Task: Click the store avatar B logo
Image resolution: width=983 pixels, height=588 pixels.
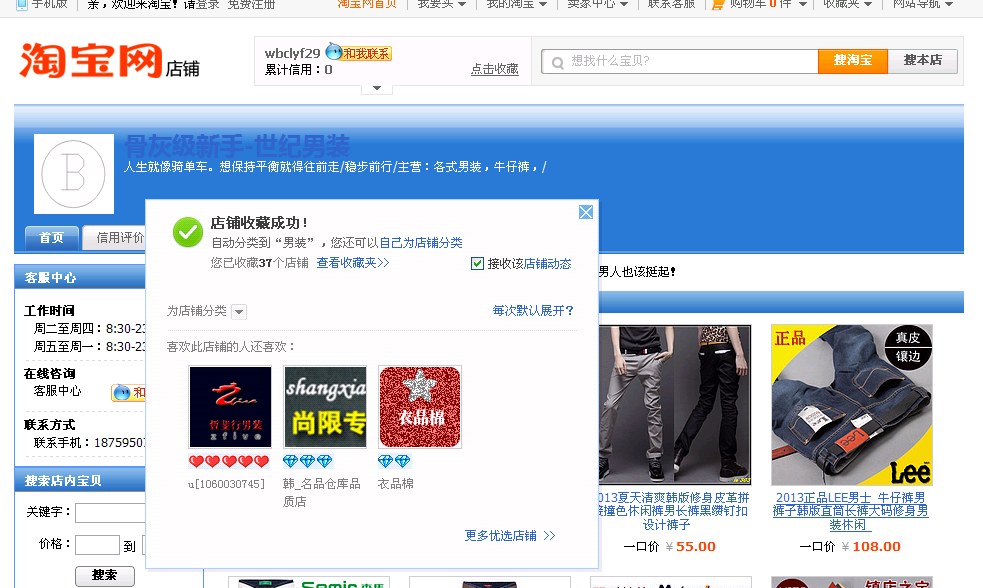Action: [73, 174]
